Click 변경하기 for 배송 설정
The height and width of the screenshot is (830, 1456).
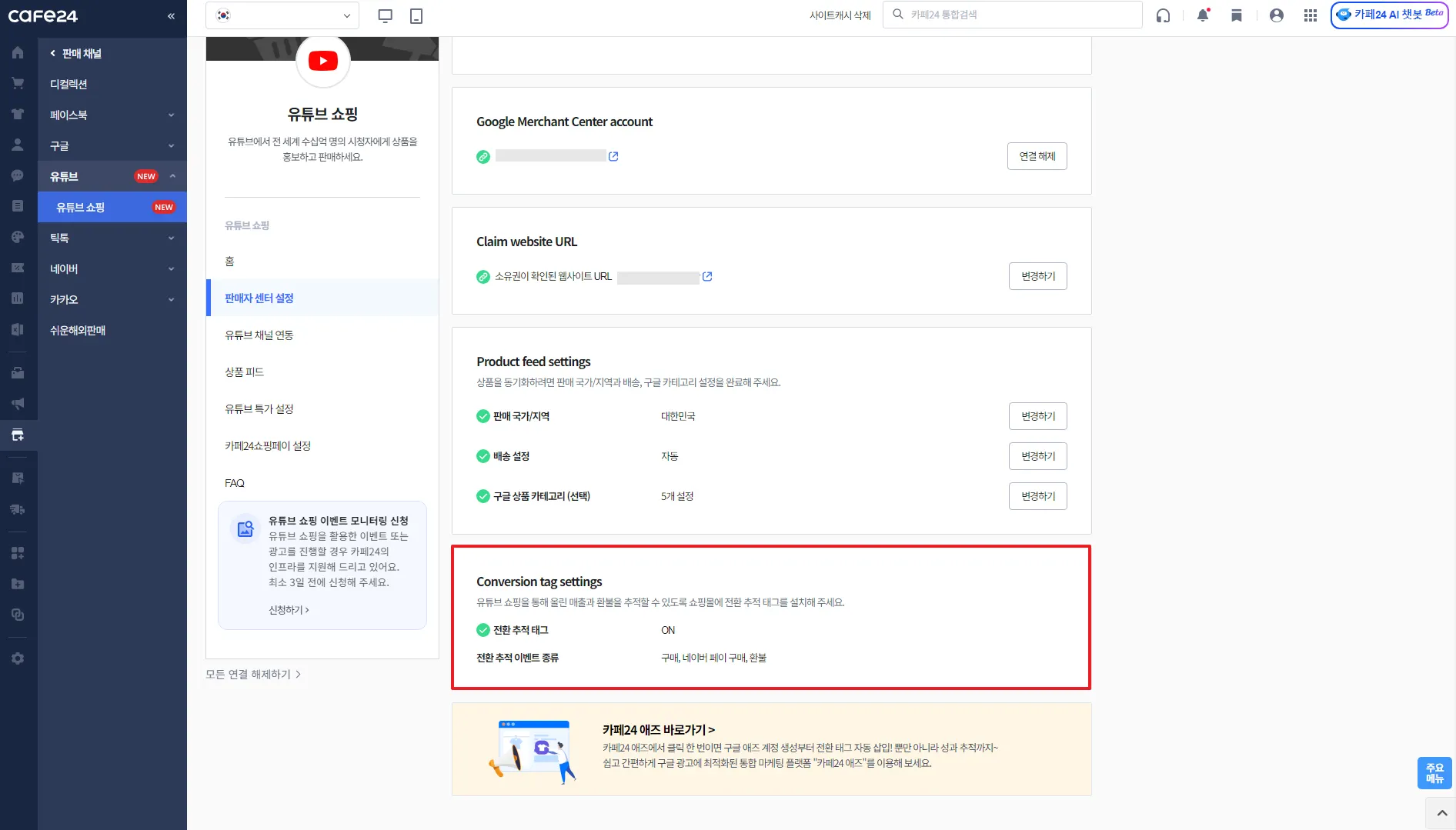coord(1038,456)
